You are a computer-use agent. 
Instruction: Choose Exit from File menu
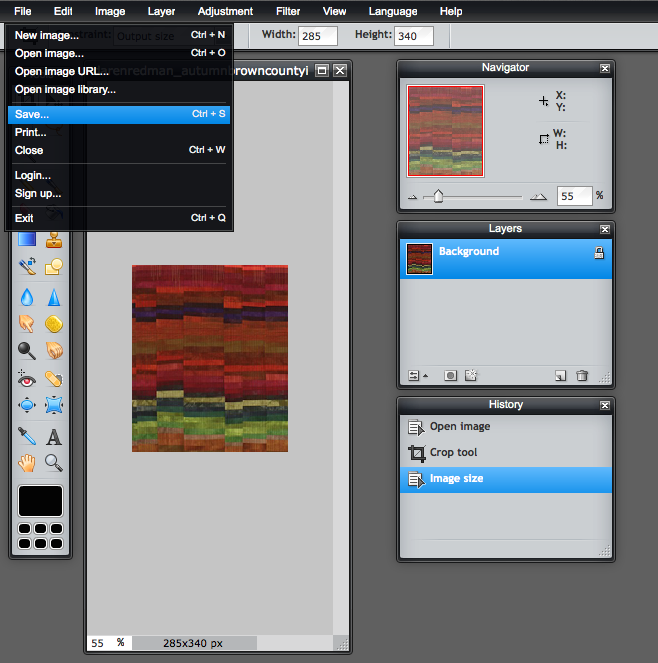[x=119, y=218]
